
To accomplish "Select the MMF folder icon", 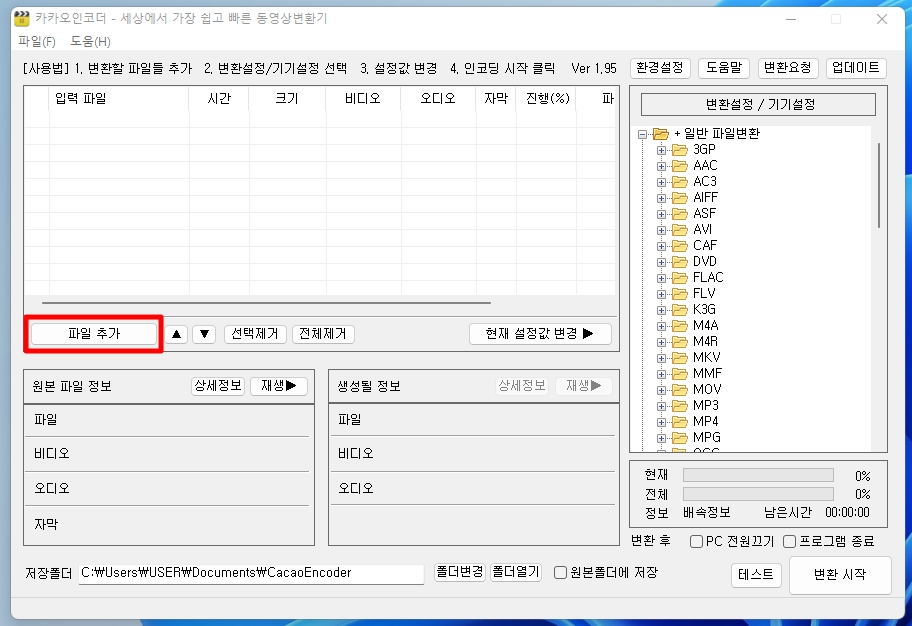I will coord(680,374).
